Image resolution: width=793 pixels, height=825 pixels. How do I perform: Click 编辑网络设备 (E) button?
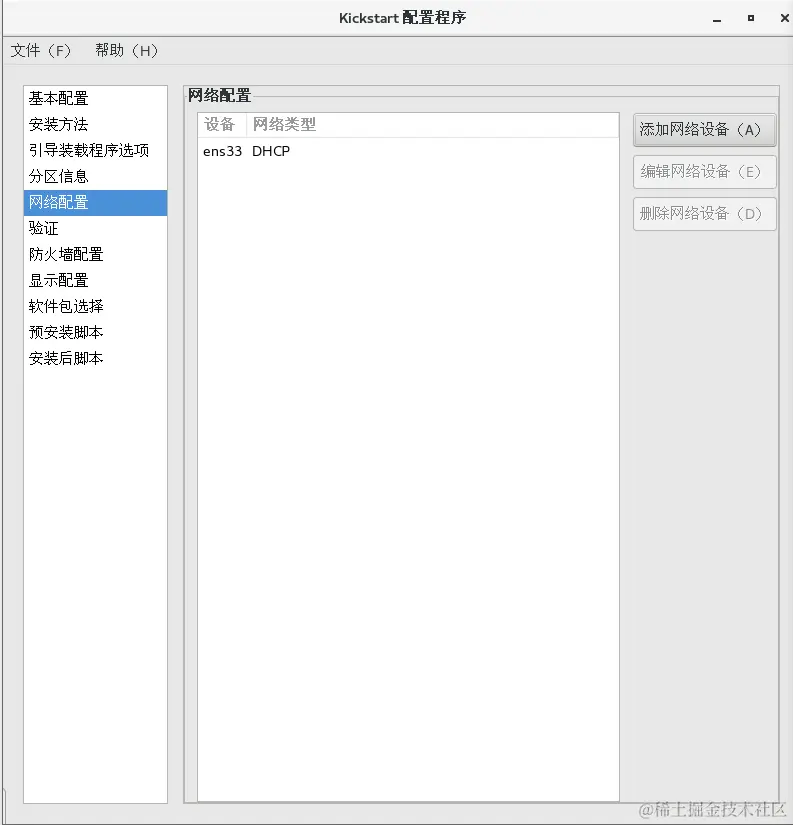click(x=705, y=172)
